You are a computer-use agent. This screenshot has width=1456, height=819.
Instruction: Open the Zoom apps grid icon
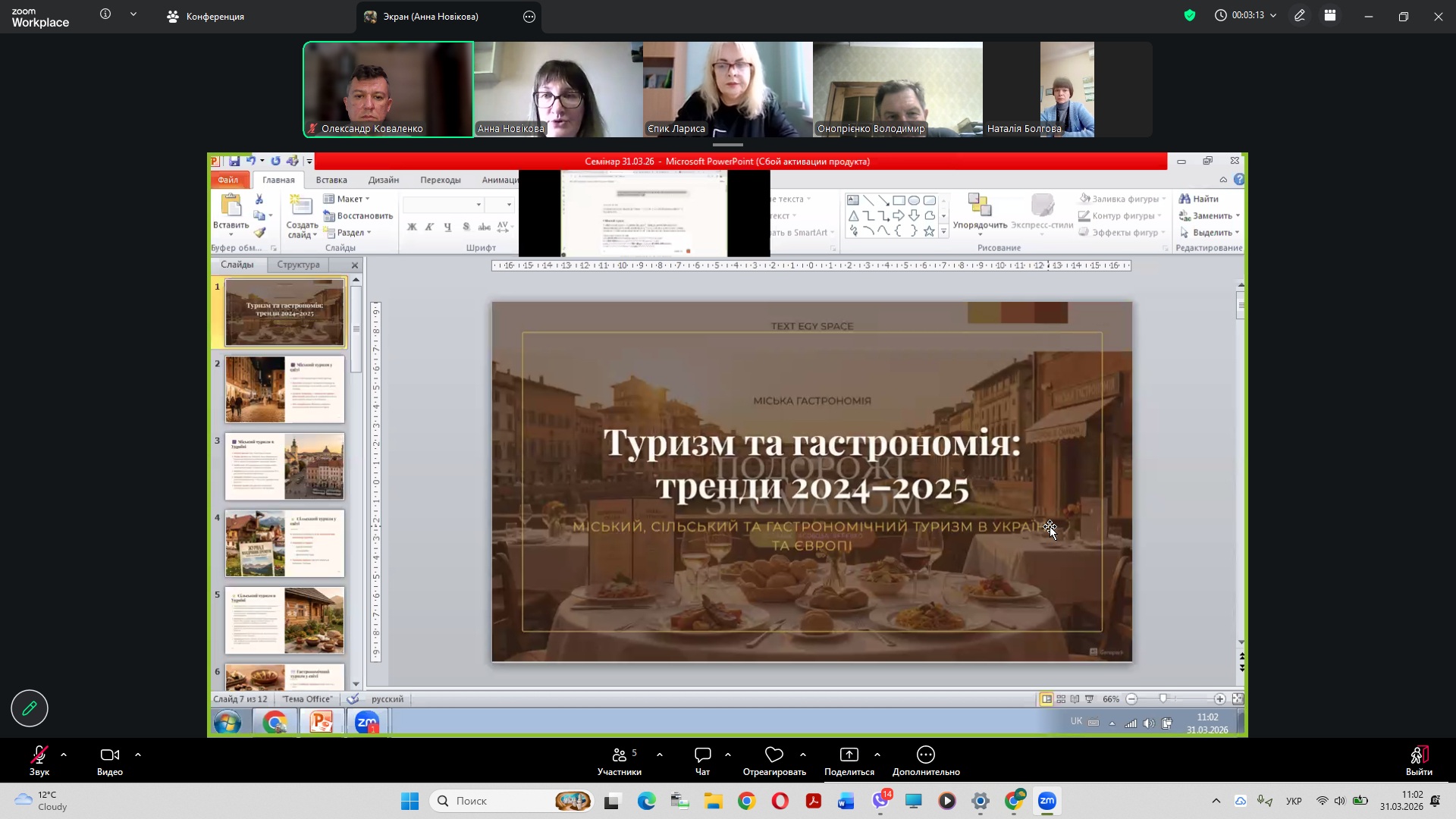1330,15
